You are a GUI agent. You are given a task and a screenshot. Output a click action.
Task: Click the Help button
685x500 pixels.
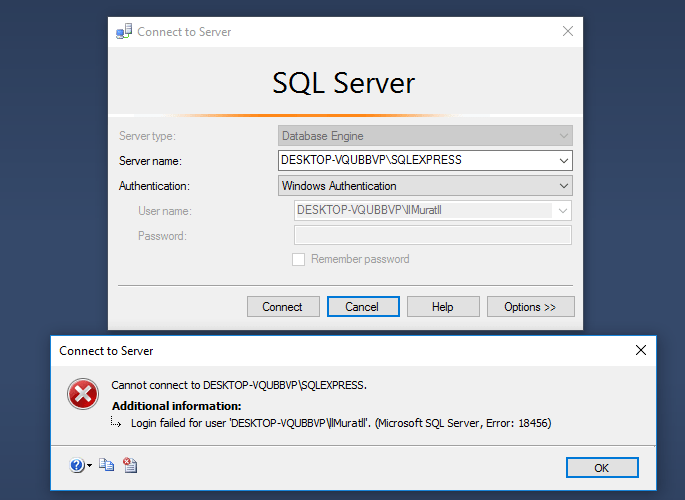point(443,307)
